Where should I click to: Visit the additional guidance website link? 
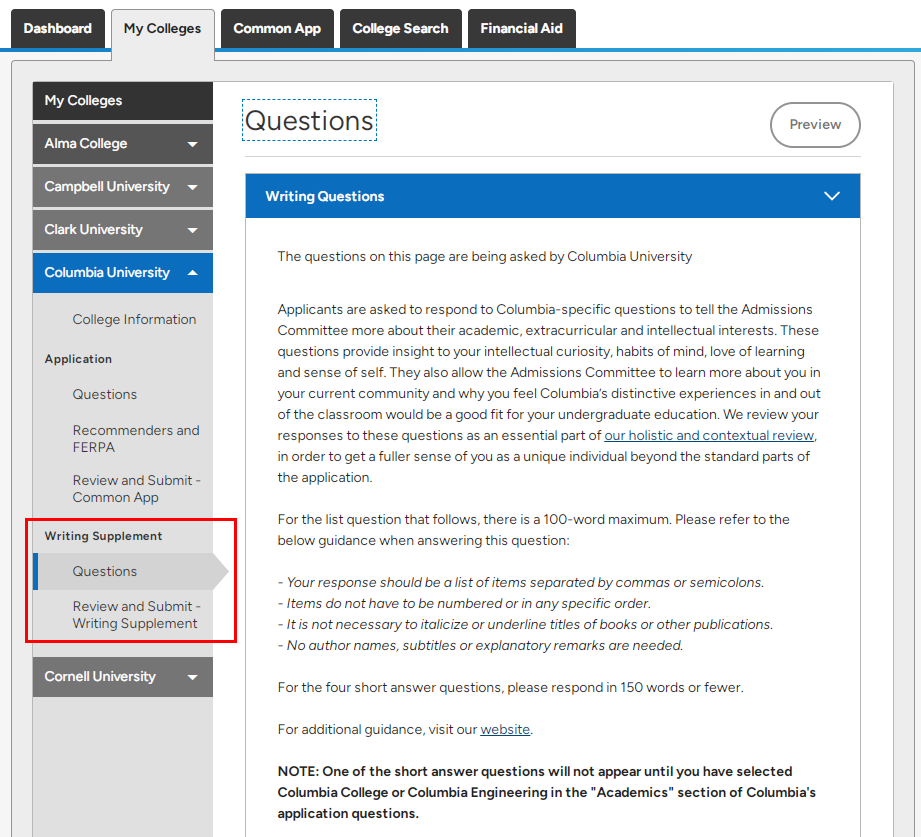(x=505, y=729)
